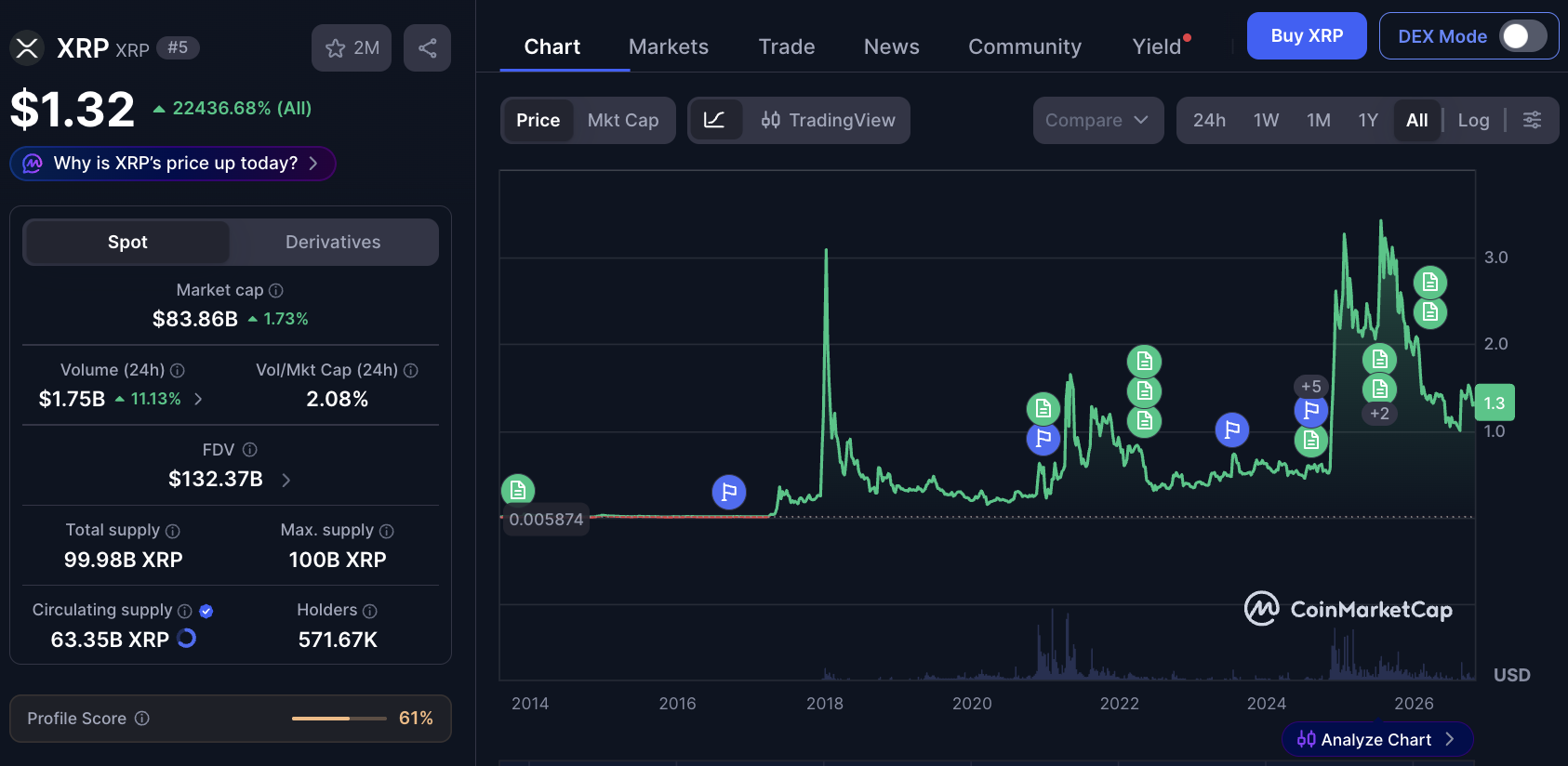Viewport: 1568px width, 766px height.
Task: Click the share icon button
Action: [x=428, y=48]
